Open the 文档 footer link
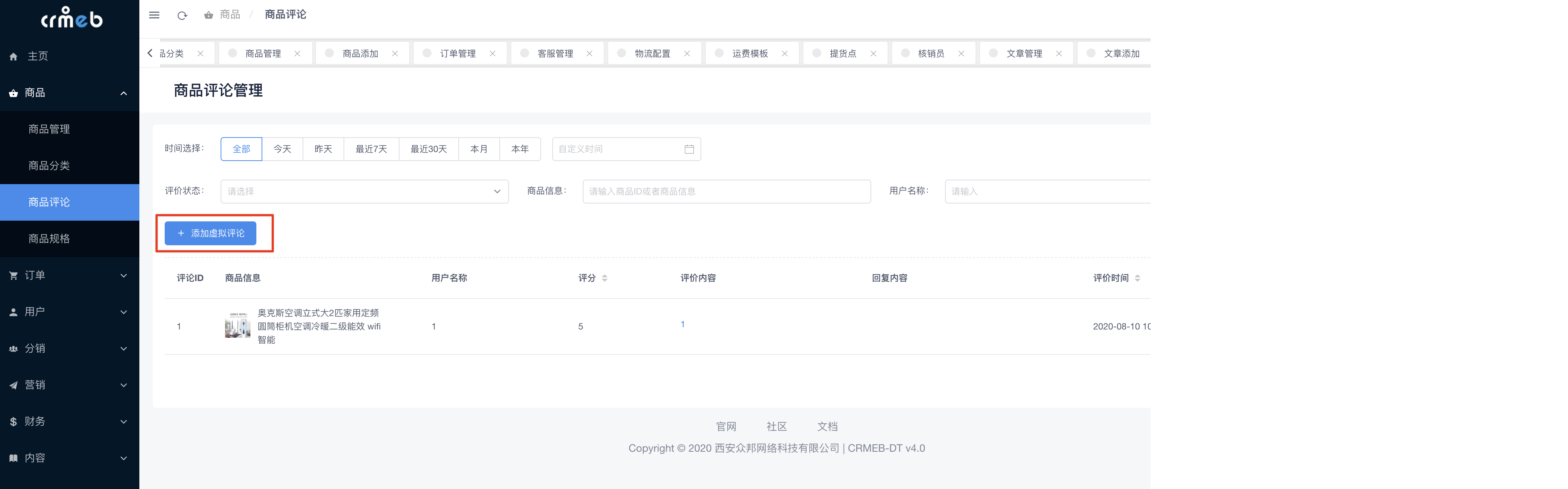1568x489 pixels. pyautogui.click(x=827, y=426)
